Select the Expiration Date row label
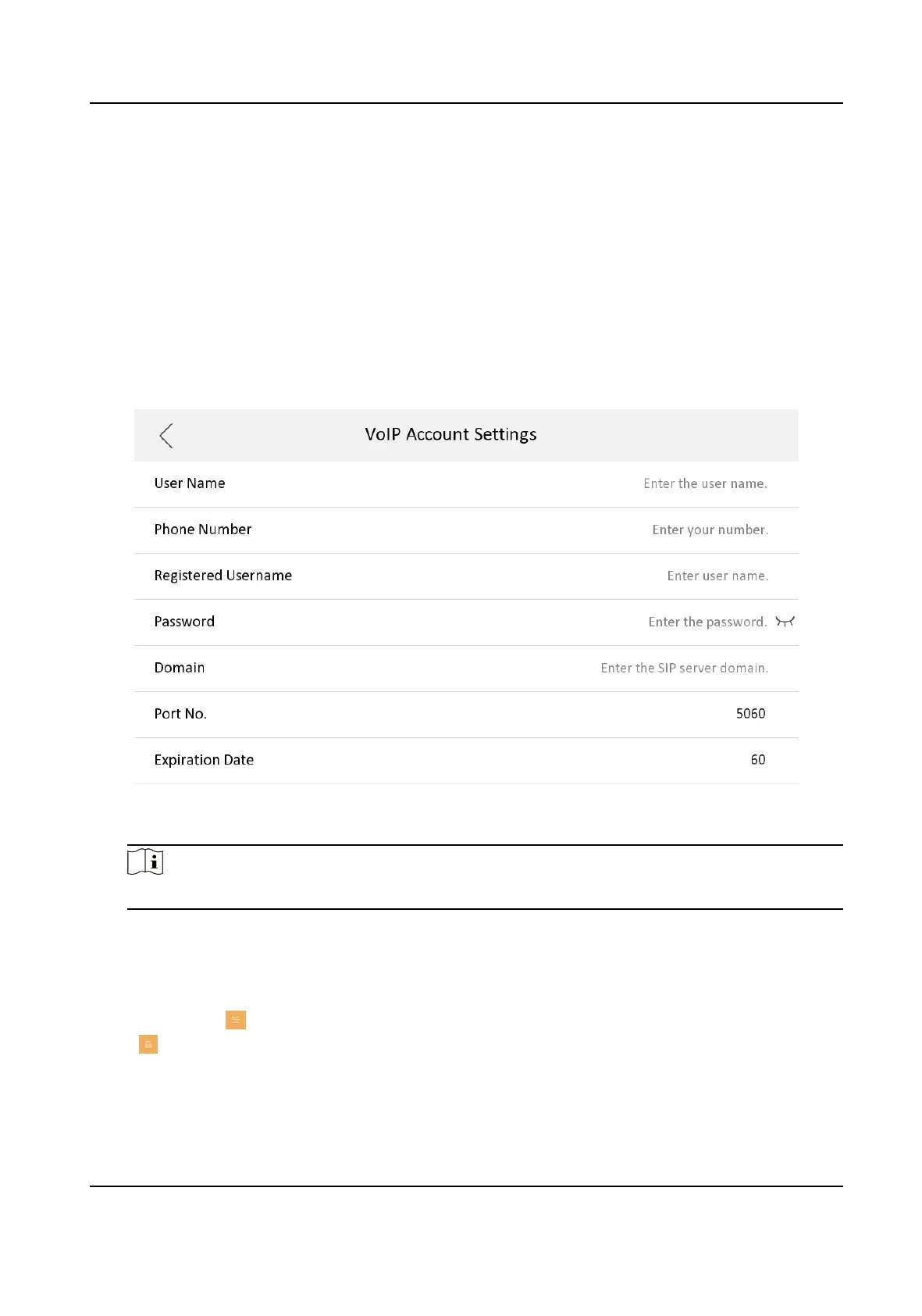The width and height of the screenshot is (922, 1316). (x=204, y=760)
